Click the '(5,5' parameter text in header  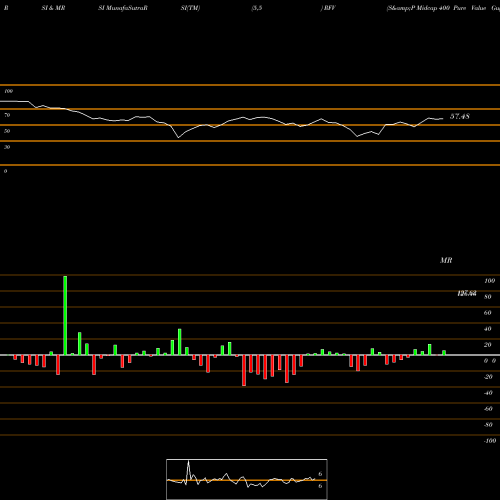(257, 8)
